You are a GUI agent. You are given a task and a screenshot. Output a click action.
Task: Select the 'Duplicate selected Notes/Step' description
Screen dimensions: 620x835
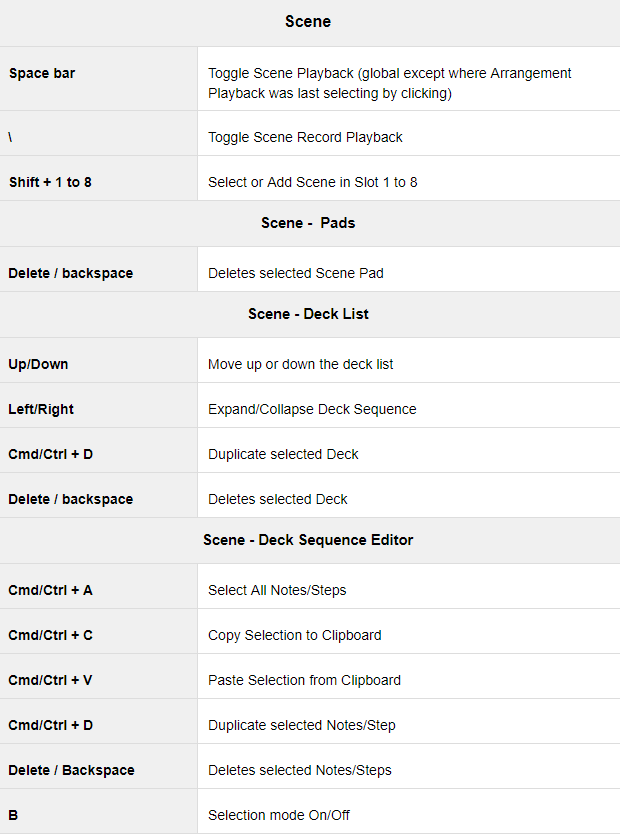301,725
